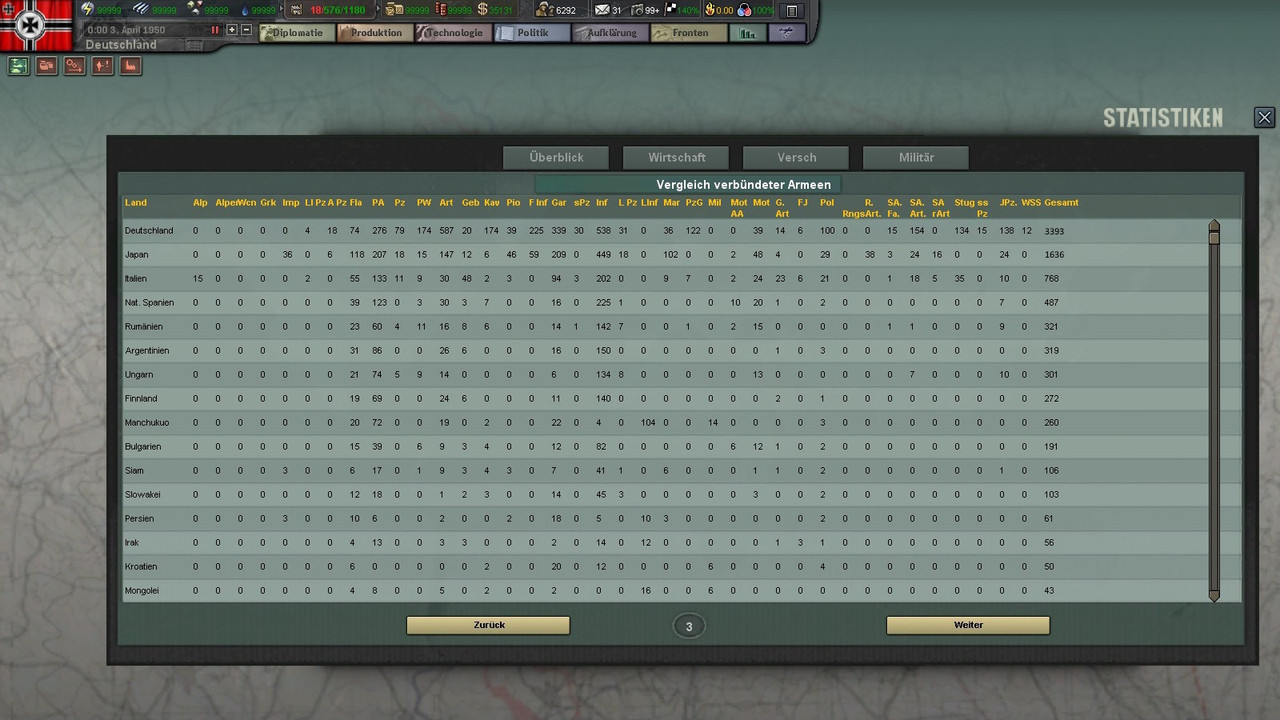Click the third map mode icon
1280x720 pixels.
[x=74, y=66]
